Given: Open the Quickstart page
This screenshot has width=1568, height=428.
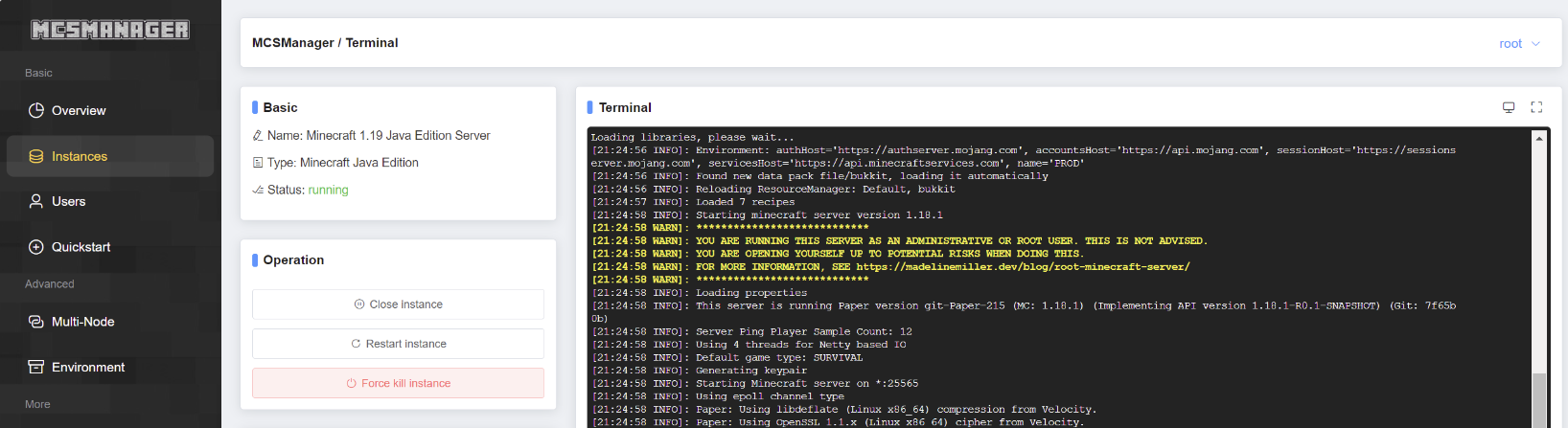Looking at the screenshot, I should (110, 246).
